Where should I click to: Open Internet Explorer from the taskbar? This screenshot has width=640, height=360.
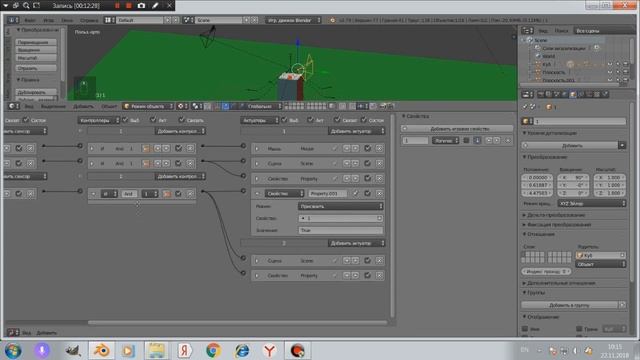pyautogui.click(x=242, y=351)
